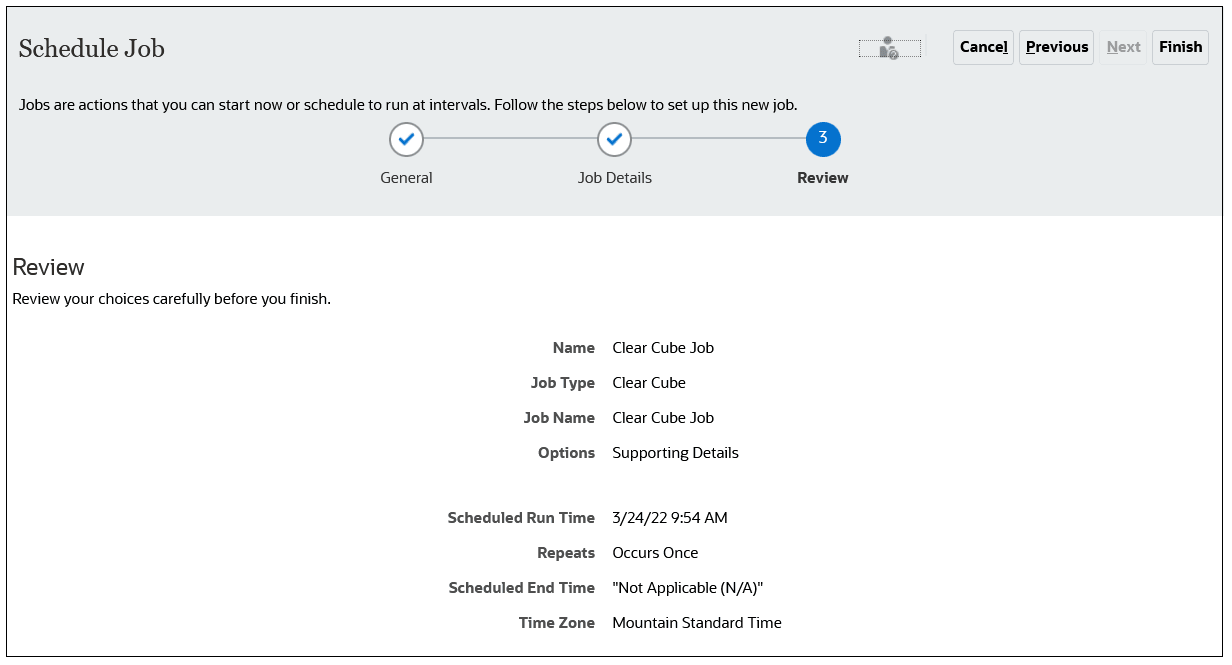Click the Name value Clear Cube Job
This screenshot has height=665, width=1232.
(662, 347)
